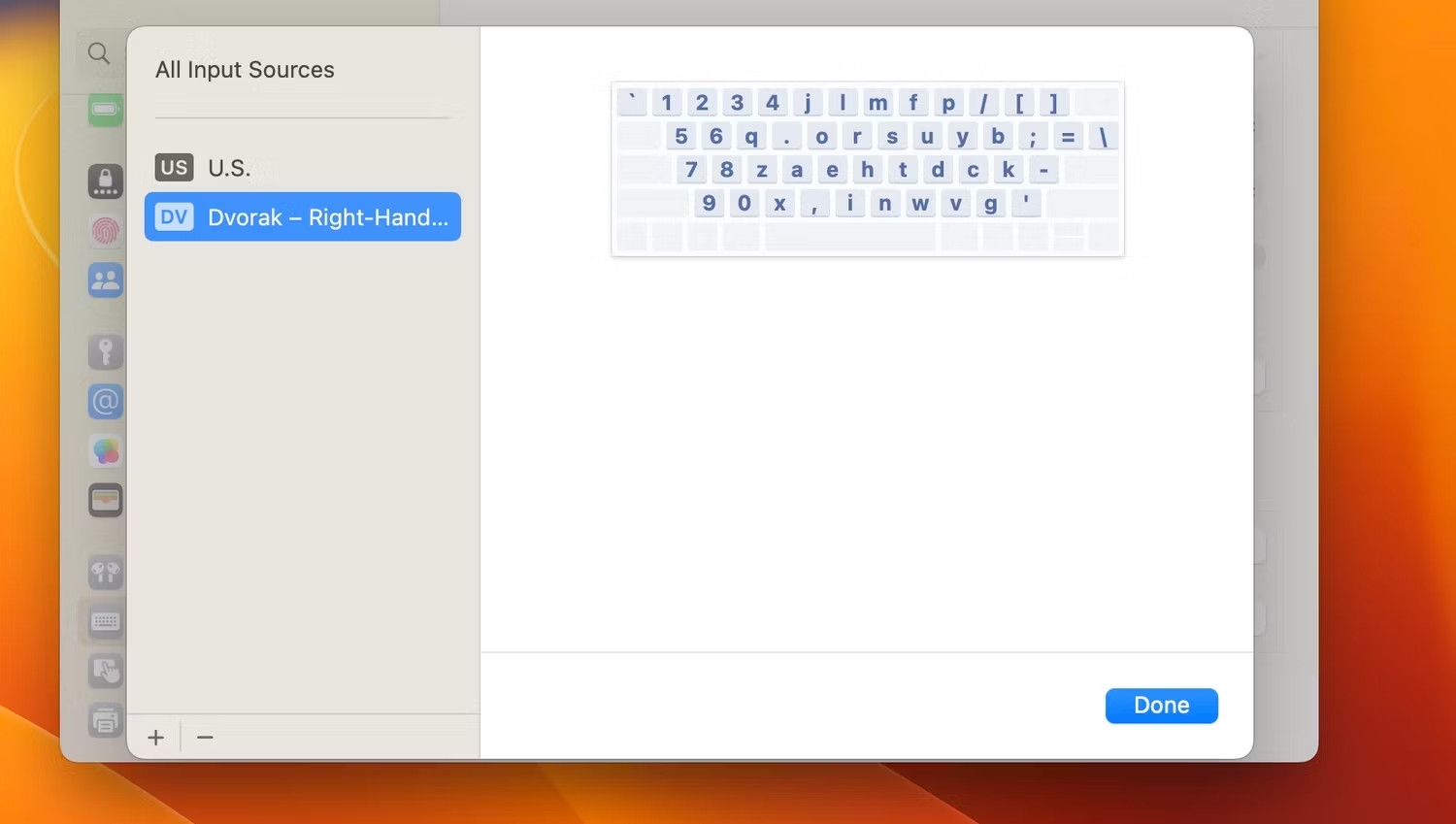
Task: Open Game Center settings icon
Action: pos(106,451)
